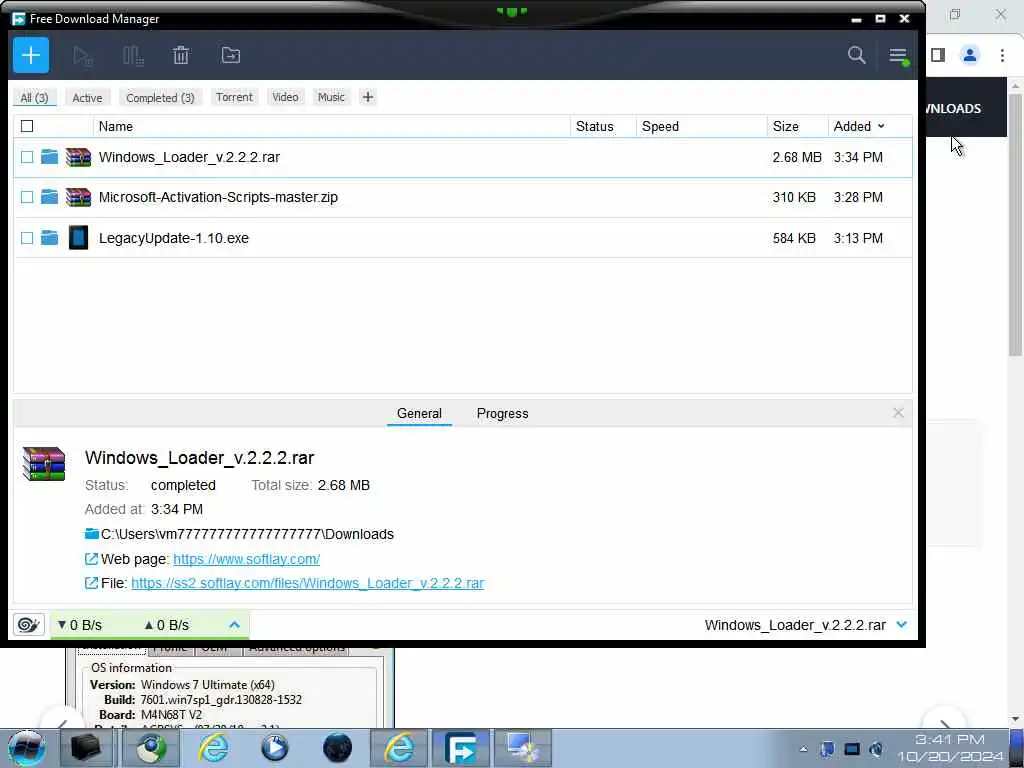Screen dimensions: 1024x768
Task: Open the Windows Start orb
Action: point(26,748)
